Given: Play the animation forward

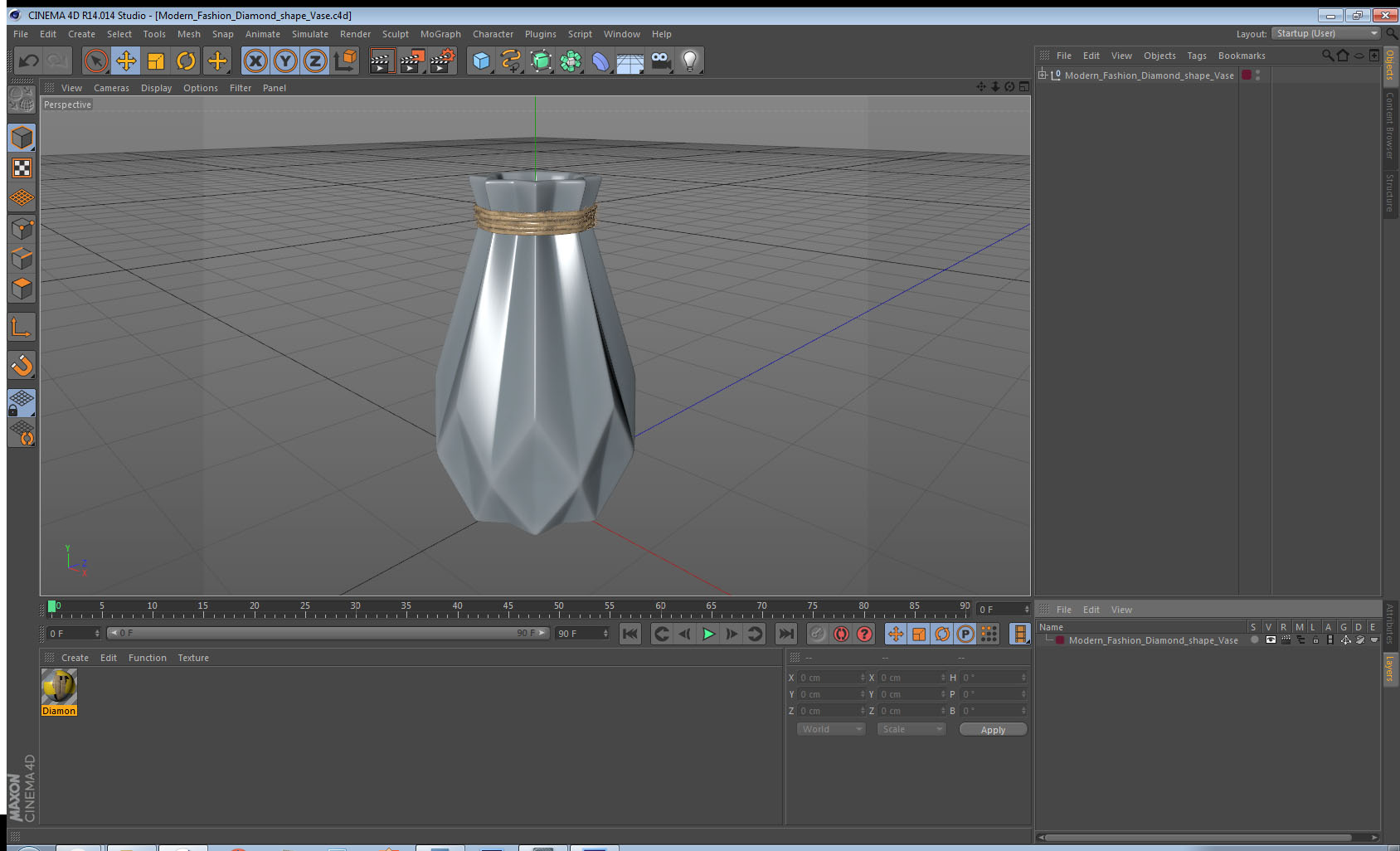Looking at the screenshot, I should click(708, 634).
